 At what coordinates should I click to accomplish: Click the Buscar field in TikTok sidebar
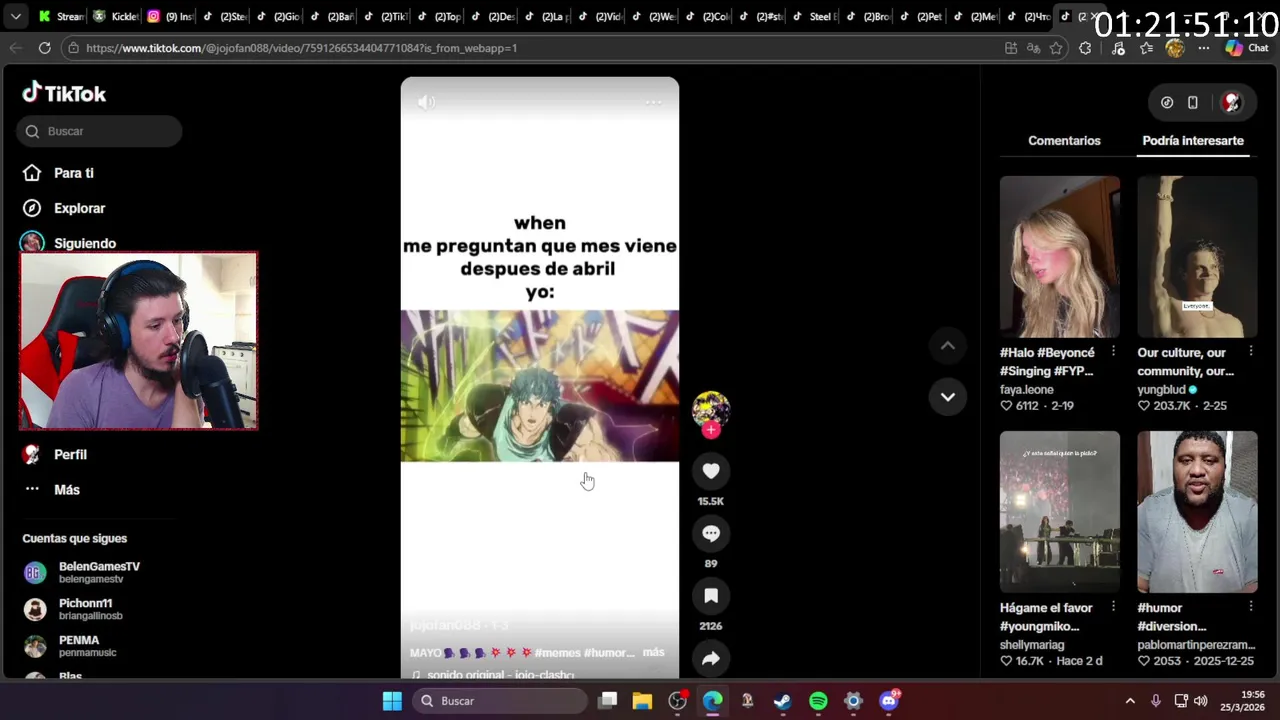pos(99,131)
